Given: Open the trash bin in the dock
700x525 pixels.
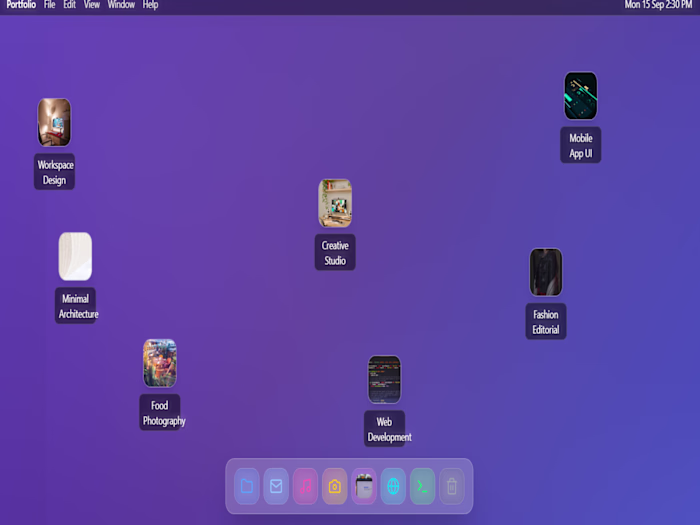Looking at the screenshot, I should [x=452, y=486].
